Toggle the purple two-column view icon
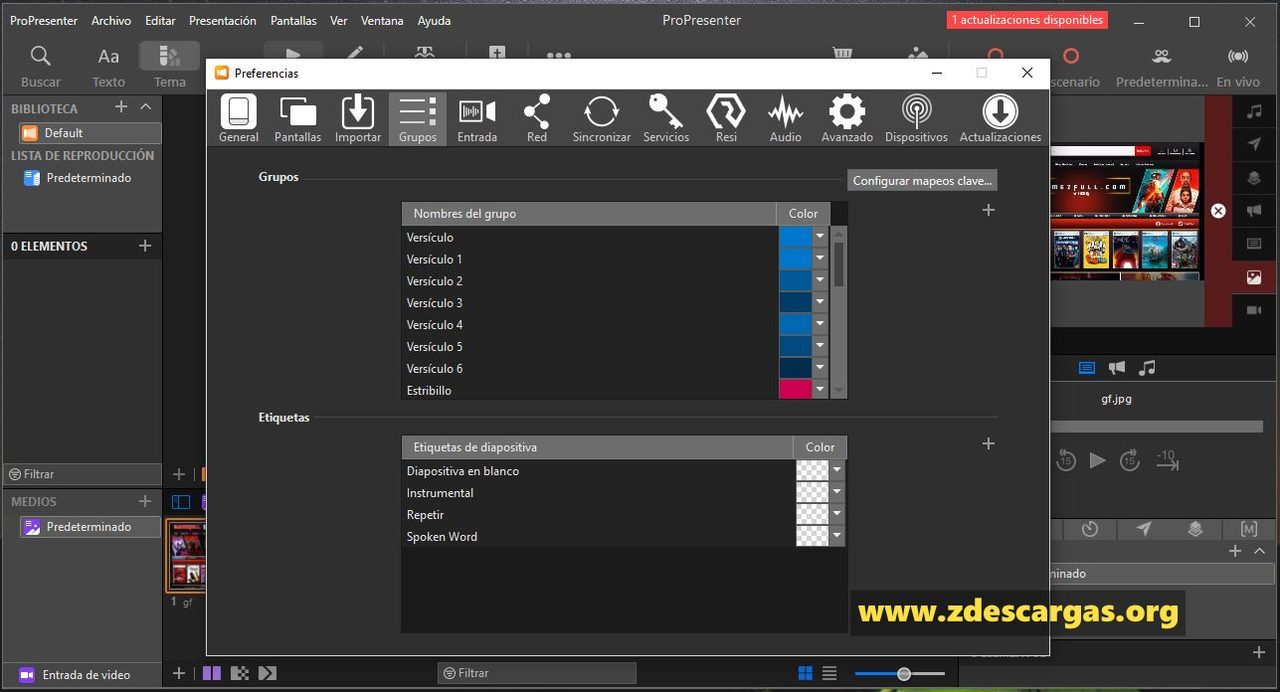Image resolution: width=1280 pixels, height=692 pixels. 212,674
